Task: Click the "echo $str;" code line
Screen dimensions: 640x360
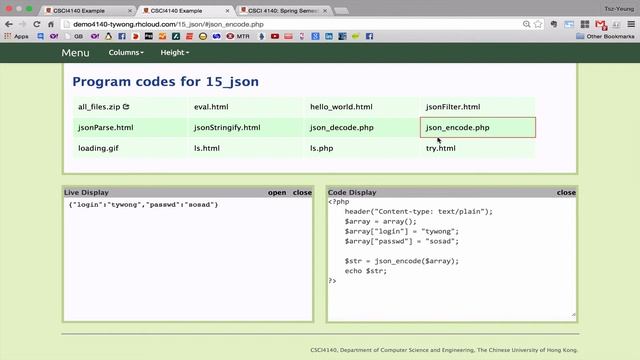Action: tap(365, 271)
